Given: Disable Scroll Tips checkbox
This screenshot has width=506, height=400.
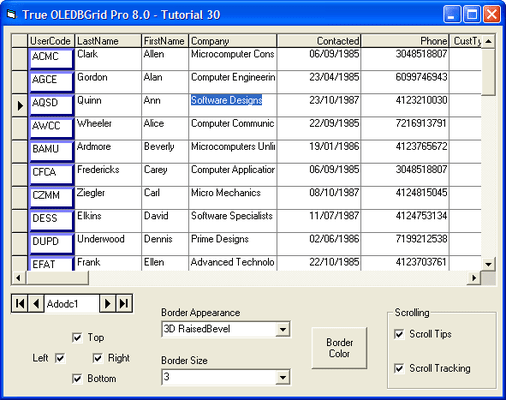Looking at the screenshot, I should (x=399, y=334).
